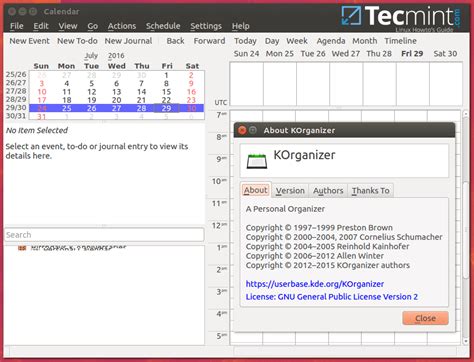Select July 20 in mini calendar
Viewport: 474px width, 362px height.
(116, 100)
